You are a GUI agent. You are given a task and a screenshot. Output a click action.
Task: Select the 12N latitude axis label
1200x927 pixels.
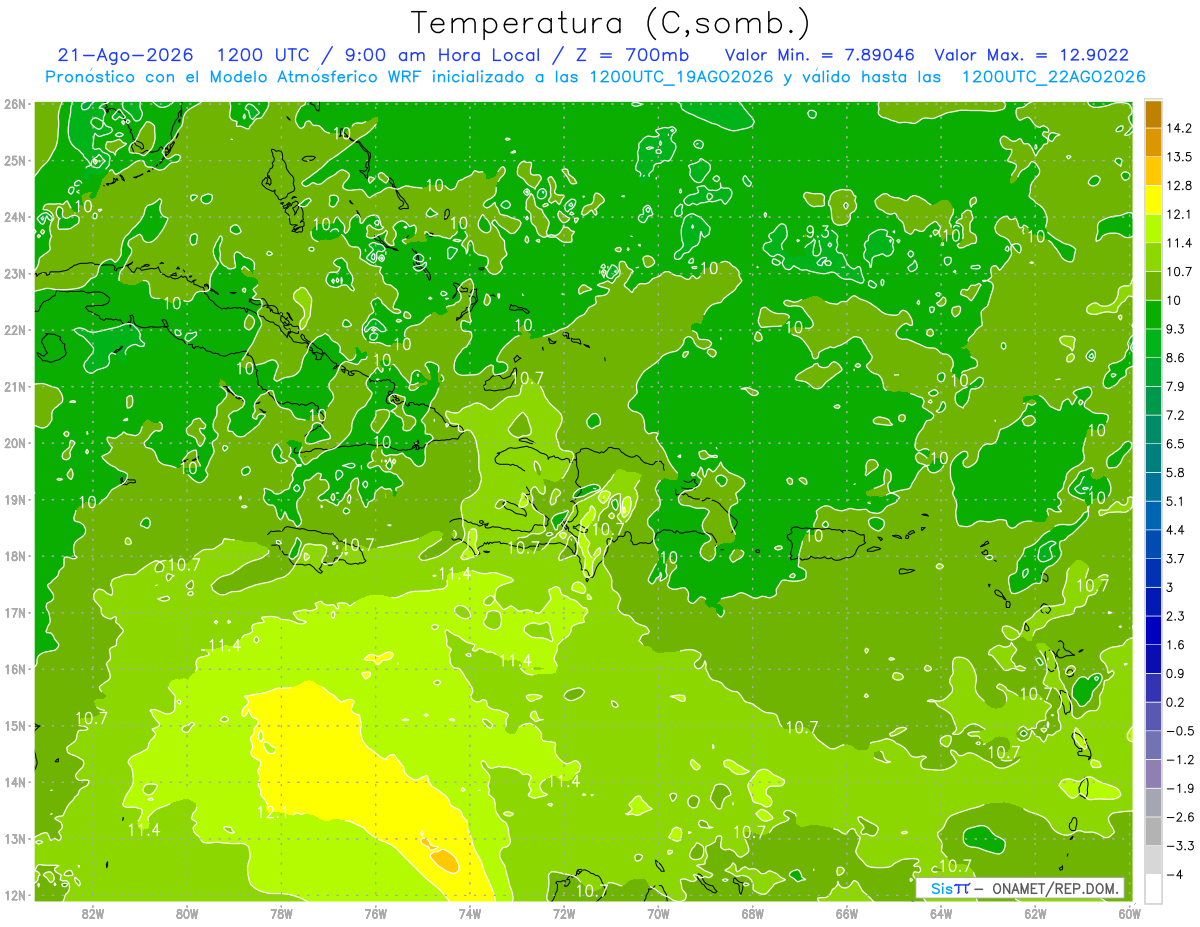click(x=15, y=895)
